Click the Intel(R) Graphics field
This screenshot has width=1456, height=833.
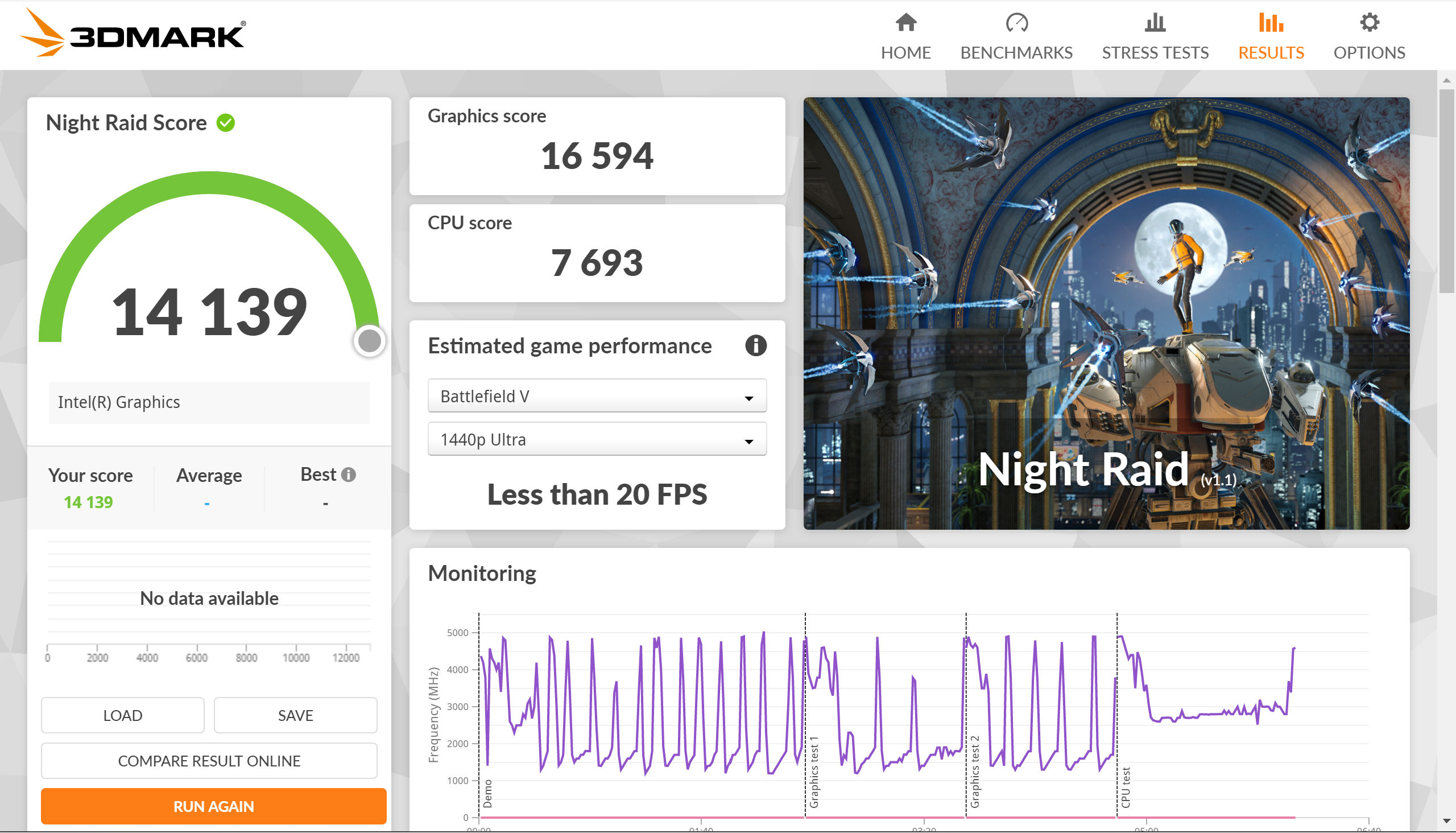[209, 402]
